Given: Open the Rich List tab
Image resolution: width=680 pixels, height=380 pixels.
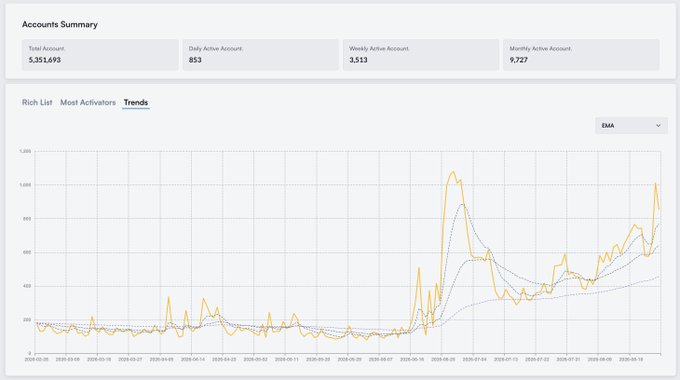Looking at the screenshot, I should point(37,102).
